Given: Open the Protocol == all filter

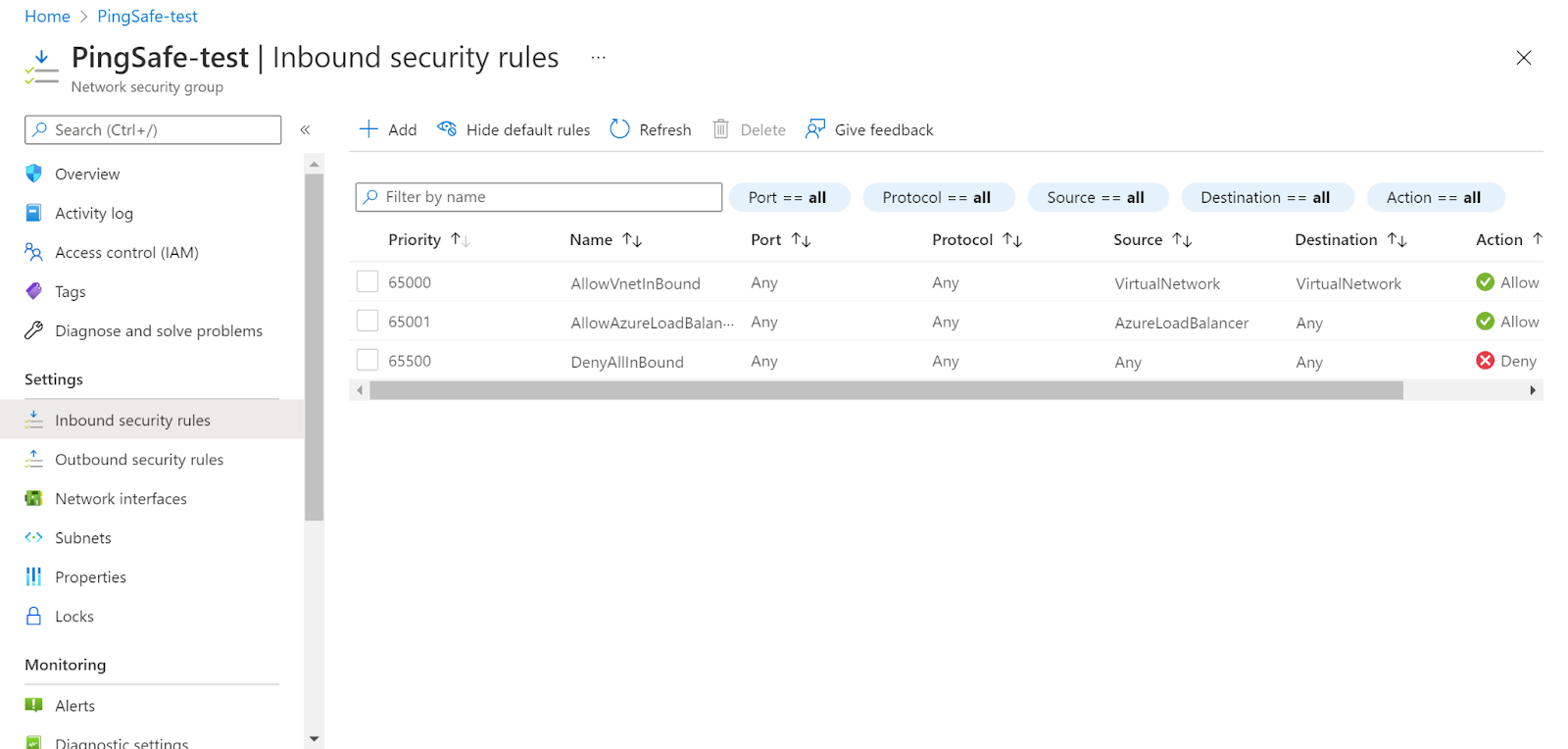Looking at the screenshot, I should click(x=937, y=197).
